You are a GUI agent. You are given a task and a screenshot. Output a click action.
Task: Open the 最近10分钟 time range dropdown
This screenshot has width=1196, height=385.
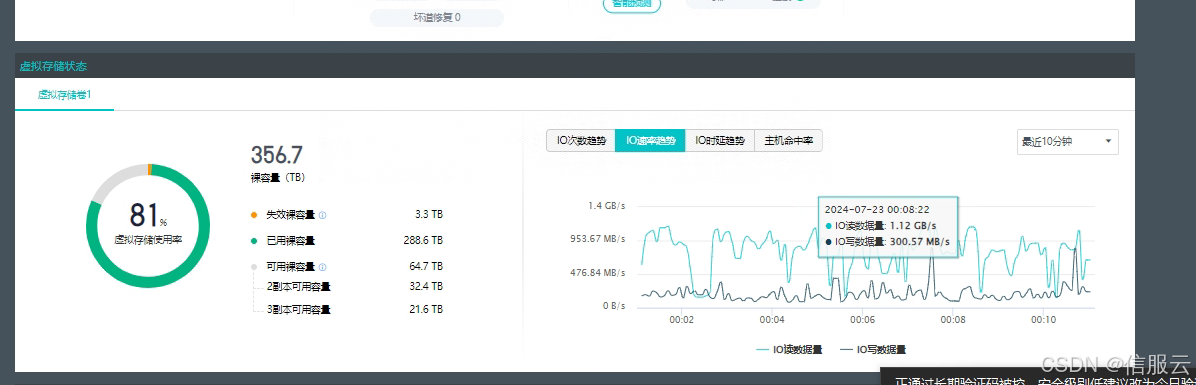(1068, 142)
